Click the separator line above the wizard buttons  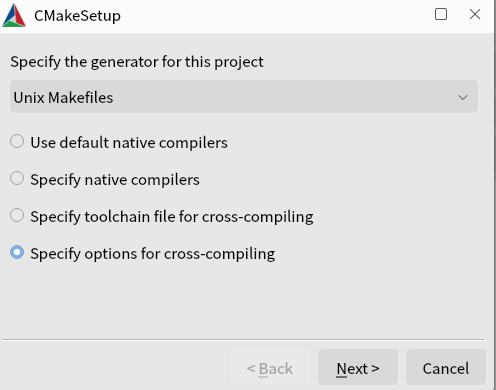tap(244, 340)
